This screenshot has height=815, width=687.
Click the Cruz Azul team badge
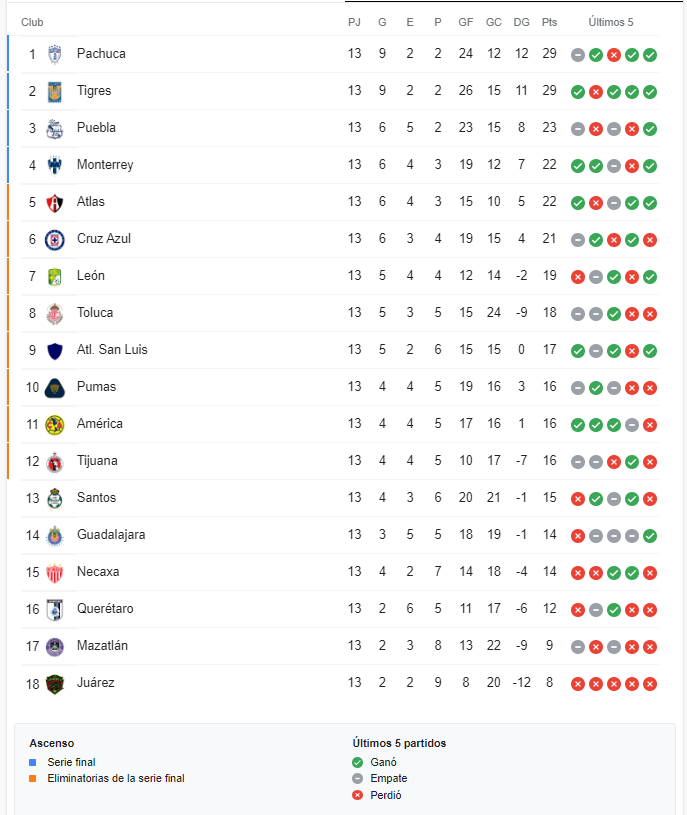click(x=54, y=239)
